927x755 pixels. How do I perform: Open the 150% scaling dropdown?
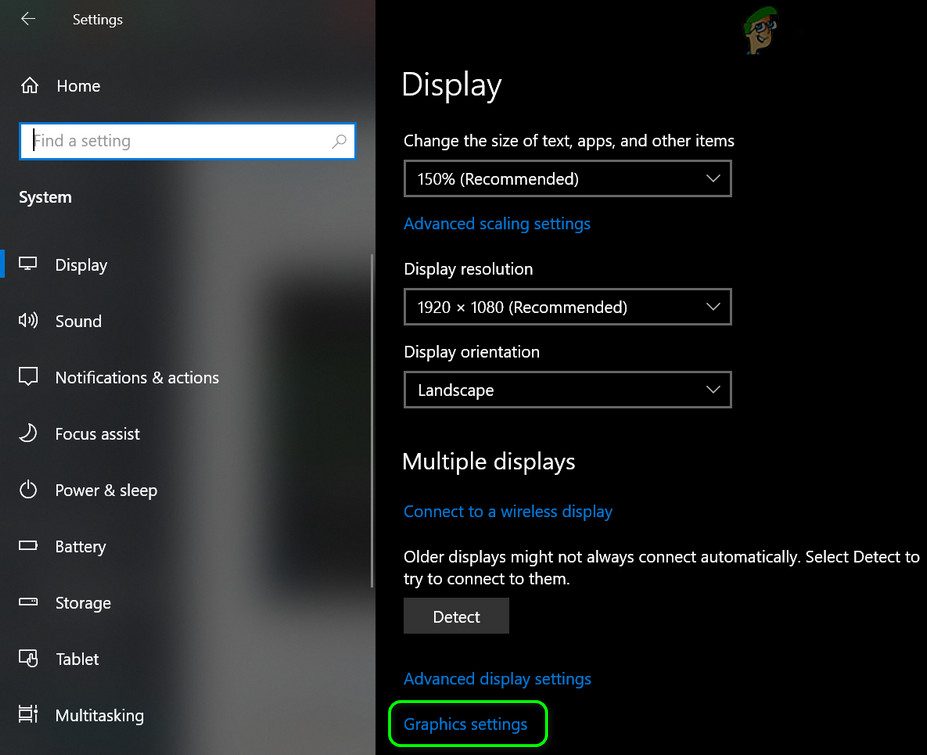(568, 179)
